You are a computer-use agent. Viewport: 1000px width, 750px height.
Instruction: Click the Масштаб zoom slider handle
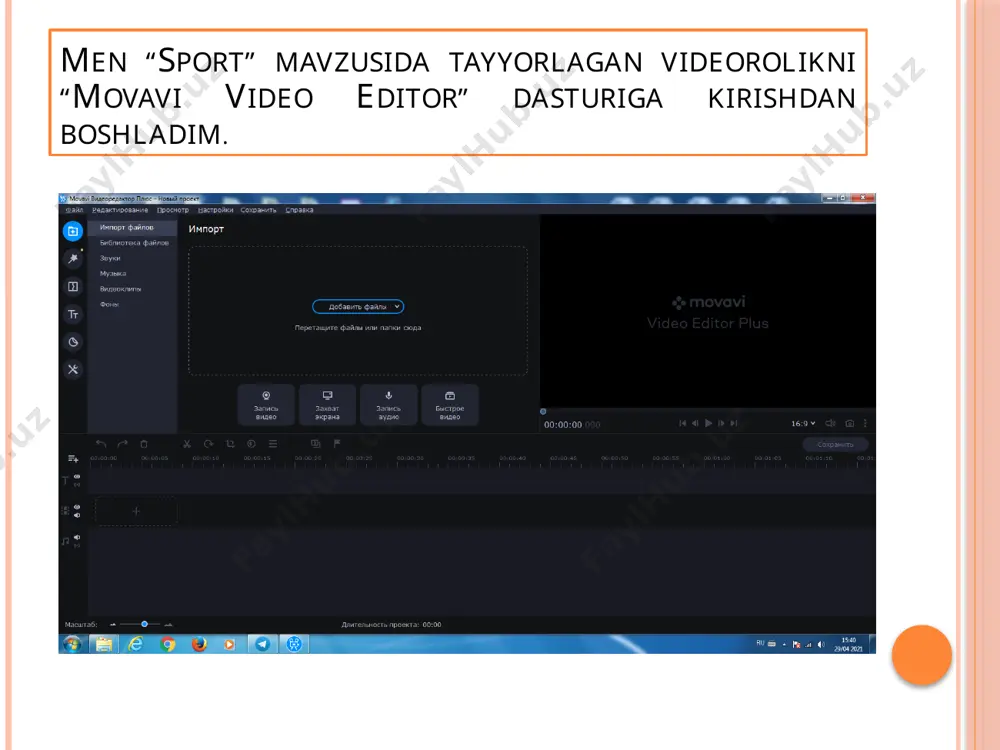145,624
